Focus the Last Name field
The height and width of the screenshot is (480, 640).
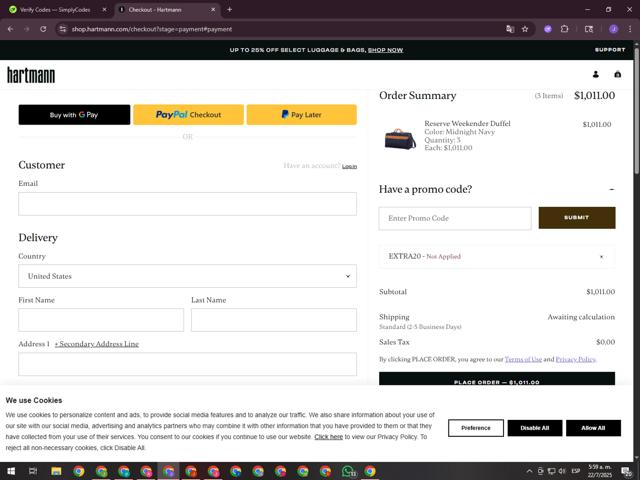(274, 320)
